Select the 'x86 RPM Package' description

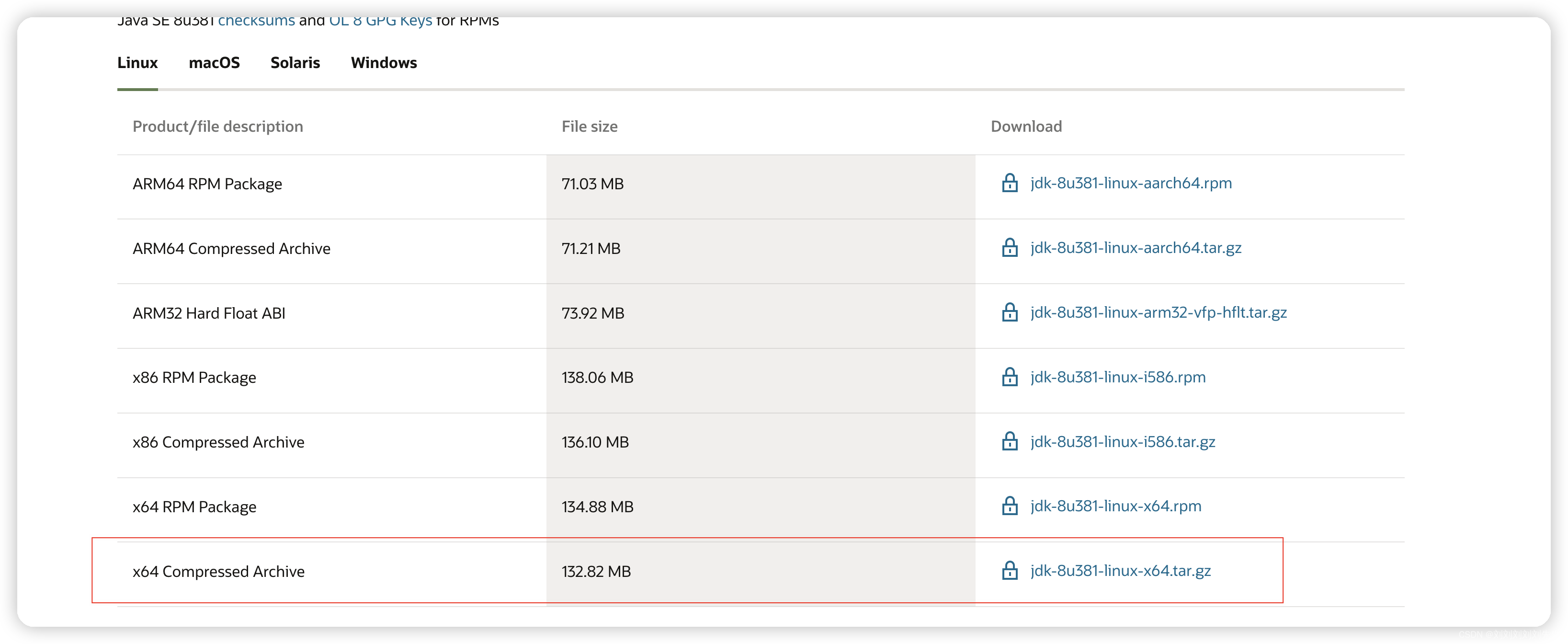point(194,378)
